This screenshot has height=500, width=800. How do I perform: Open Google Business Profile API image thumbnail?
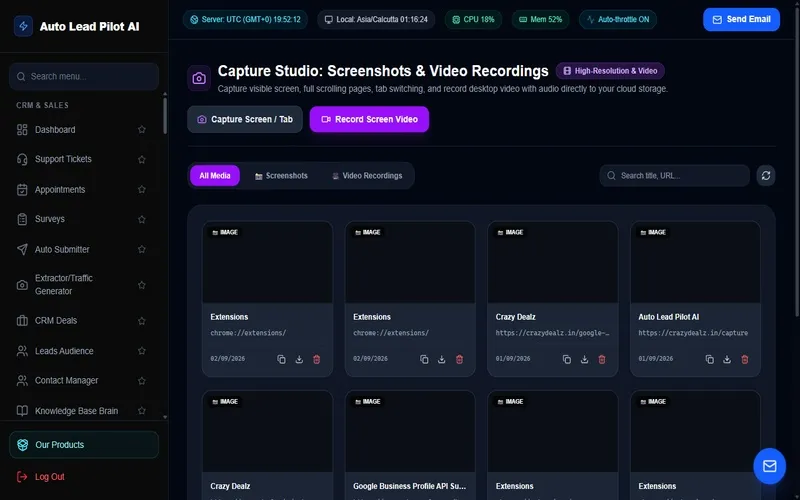point(410,432)
